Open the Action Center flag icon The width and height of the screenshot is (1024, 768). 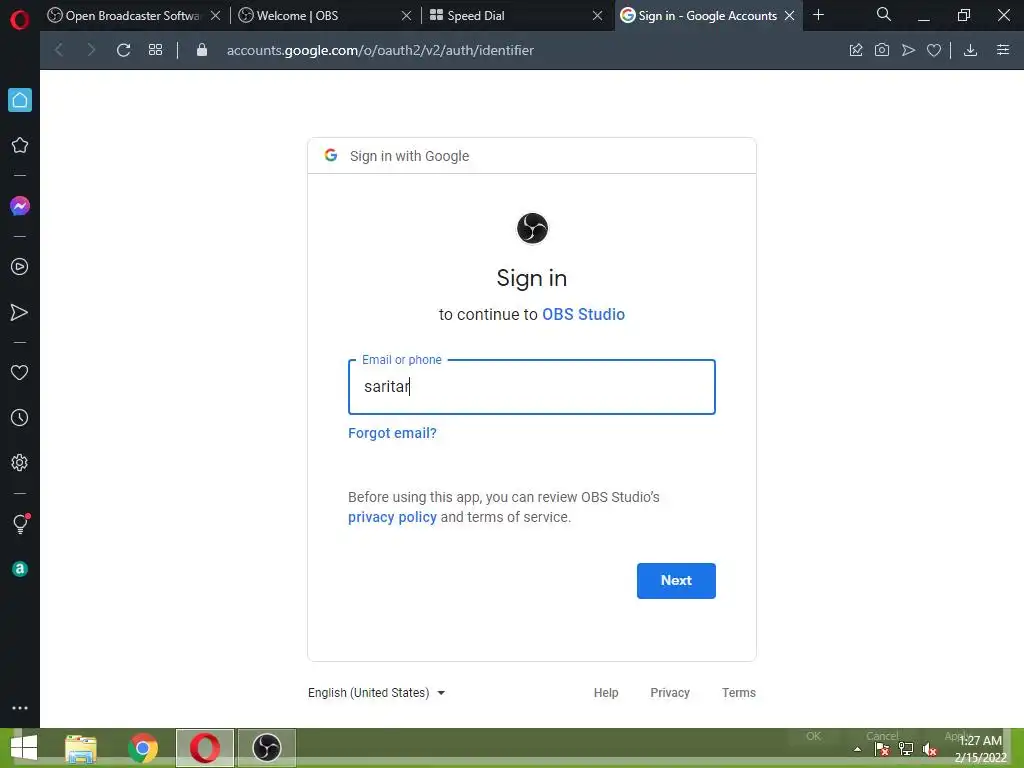[882, 749]
